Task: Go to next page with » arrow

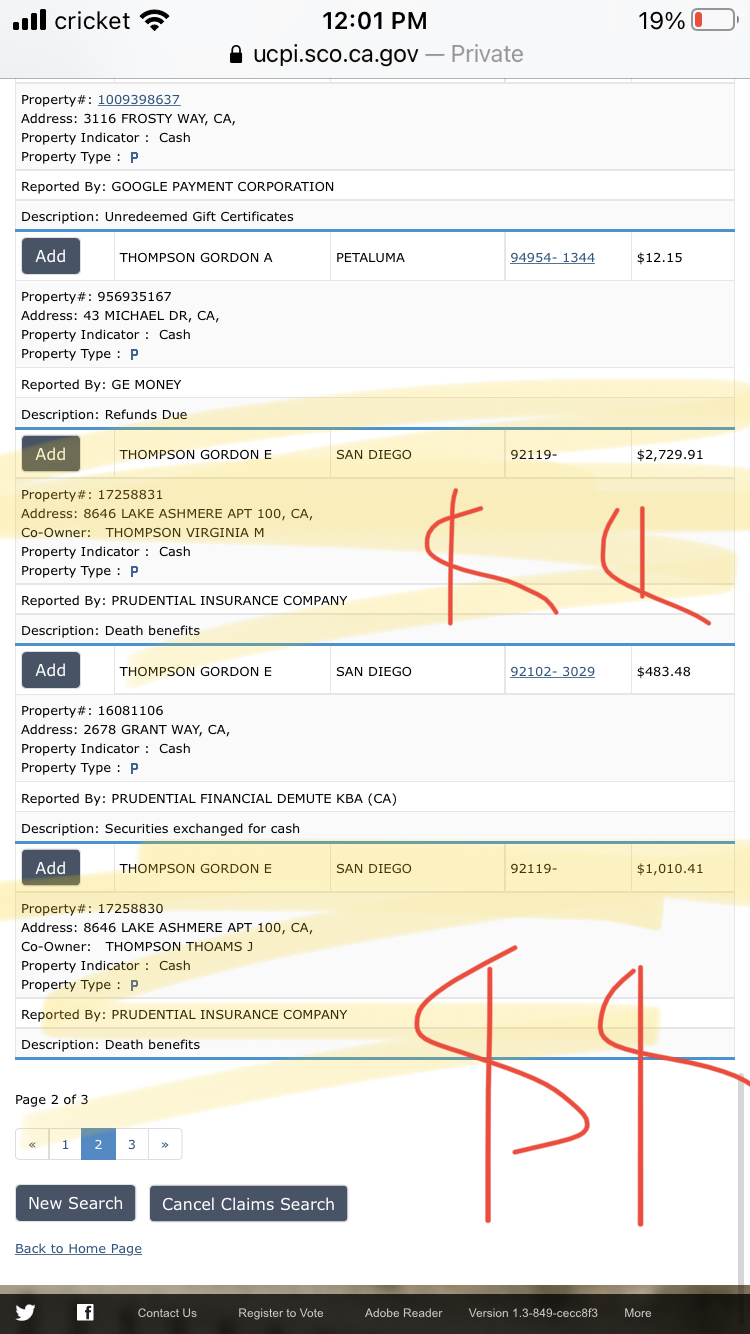Action: (165, 1144)
